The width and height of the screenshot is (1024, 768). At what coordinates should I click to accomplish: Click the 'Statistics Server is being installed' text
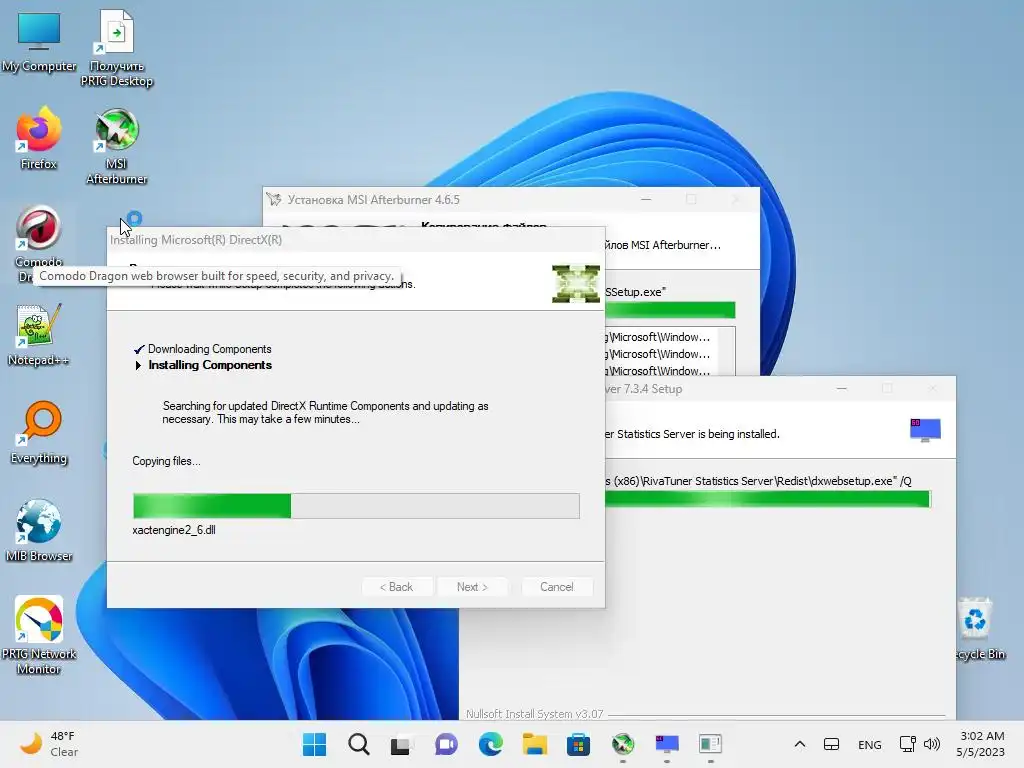pos(692,434)
